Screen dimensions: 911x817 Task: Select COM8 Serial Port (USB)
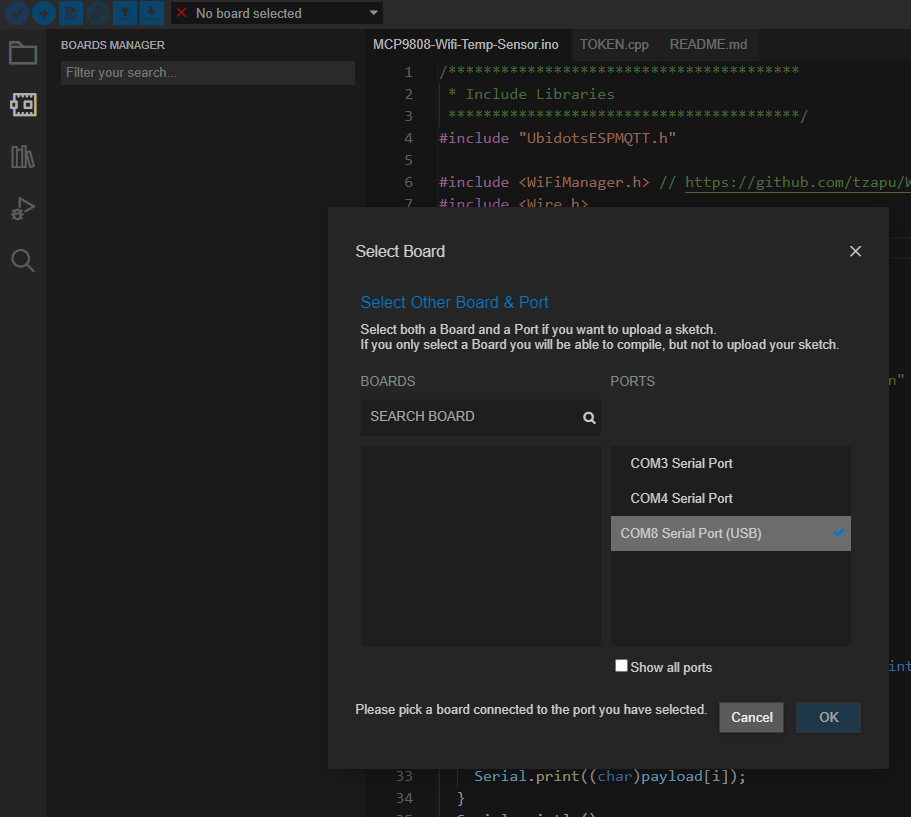pyautogui.click(x=730, y=533)
